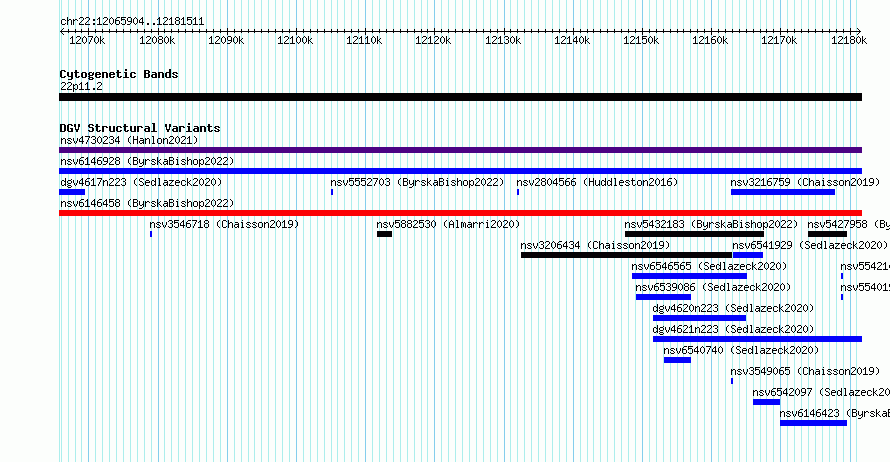This screenshot has height=462, width=890.
Task: Open nsv2804566 (Huddleston2016) variant label
Action: [597, 182]
